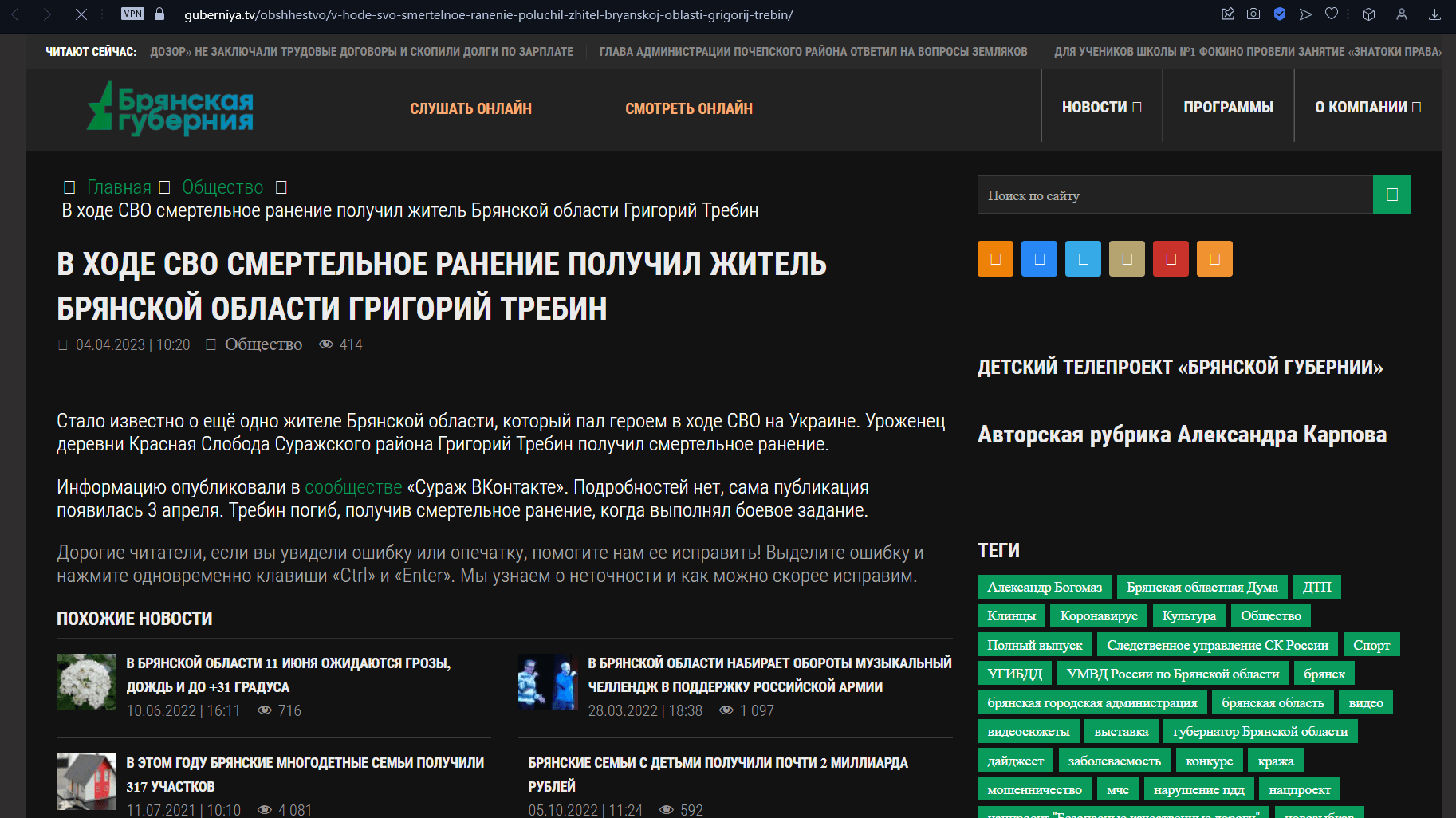This screenshot has height=818, width=1456.
Task: Open browser downloads arrow icon
Action: 1434,14
